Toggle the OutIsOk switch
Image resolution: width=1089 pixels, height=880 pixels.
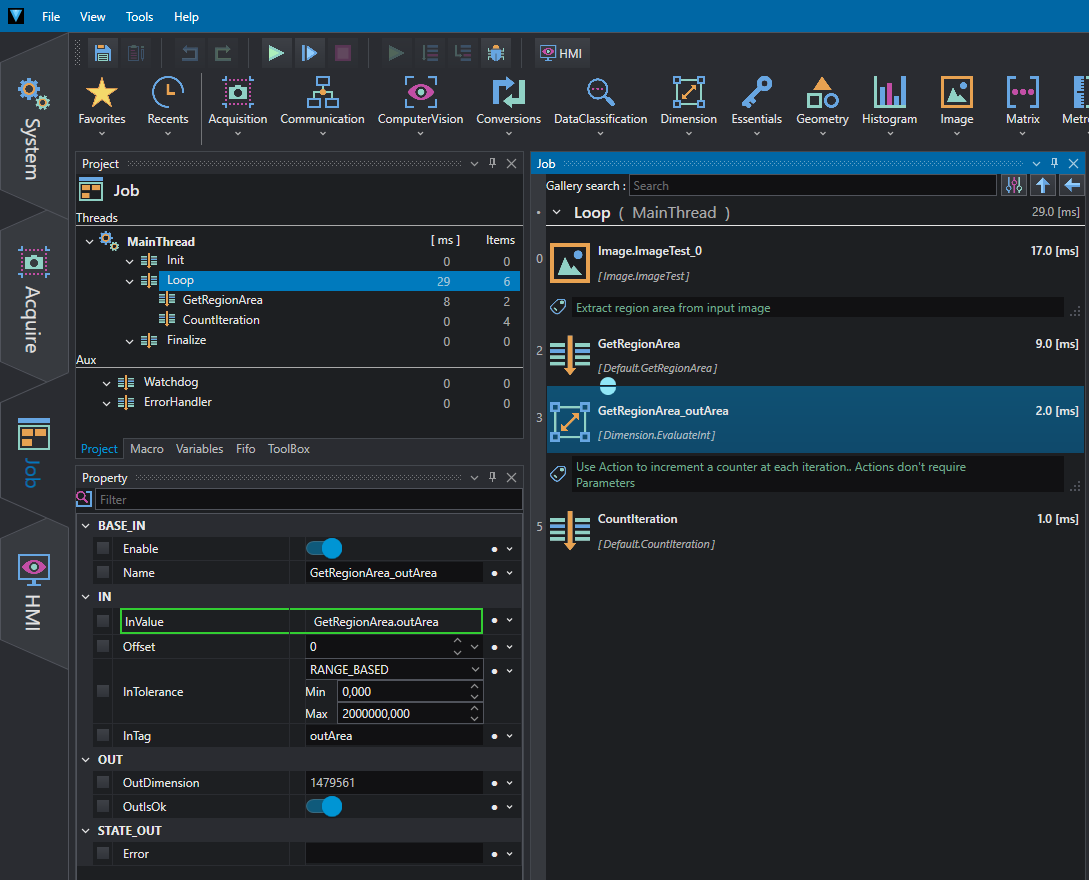[324, 806]
